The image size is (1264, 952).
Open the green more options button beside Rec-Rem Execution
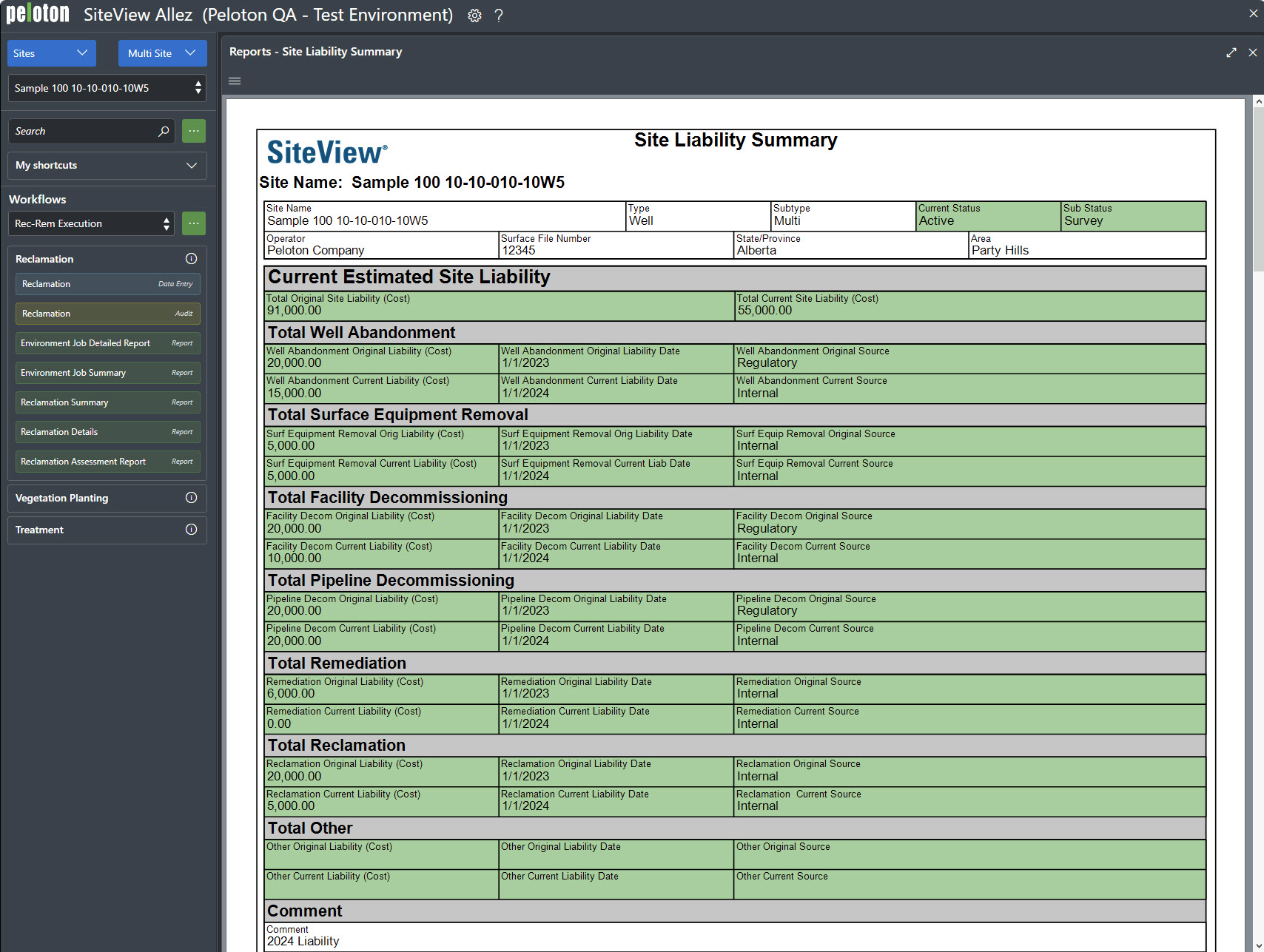(x=194, y=223)
